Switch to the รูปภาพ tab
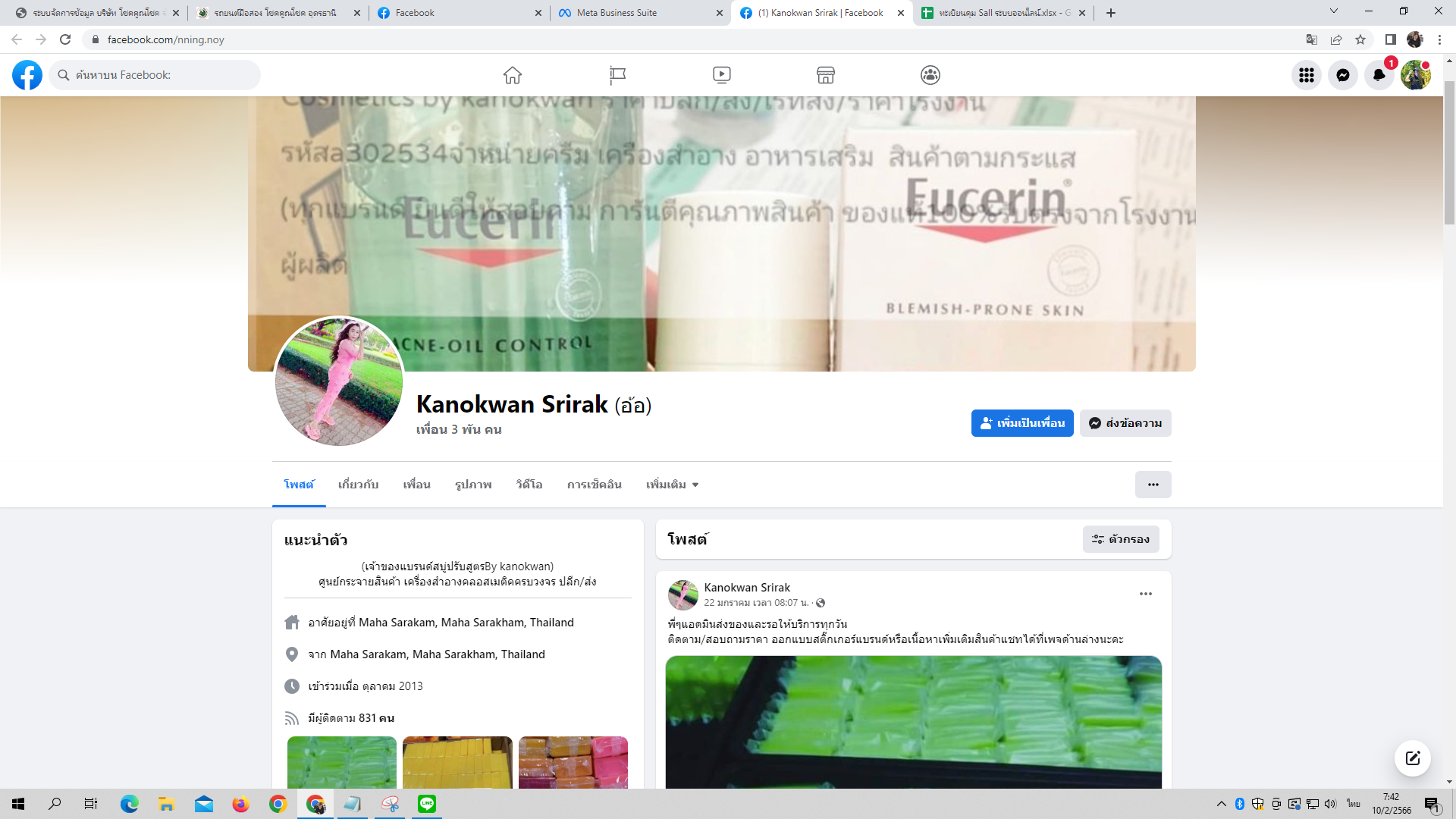 473,485
